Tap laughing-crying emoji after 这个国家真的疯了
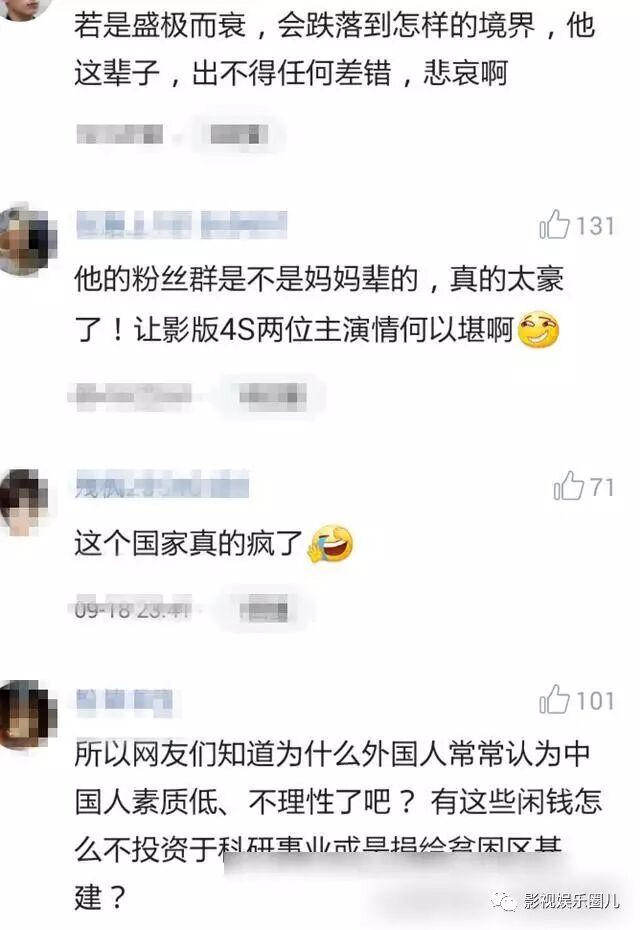 coord(330,543)
